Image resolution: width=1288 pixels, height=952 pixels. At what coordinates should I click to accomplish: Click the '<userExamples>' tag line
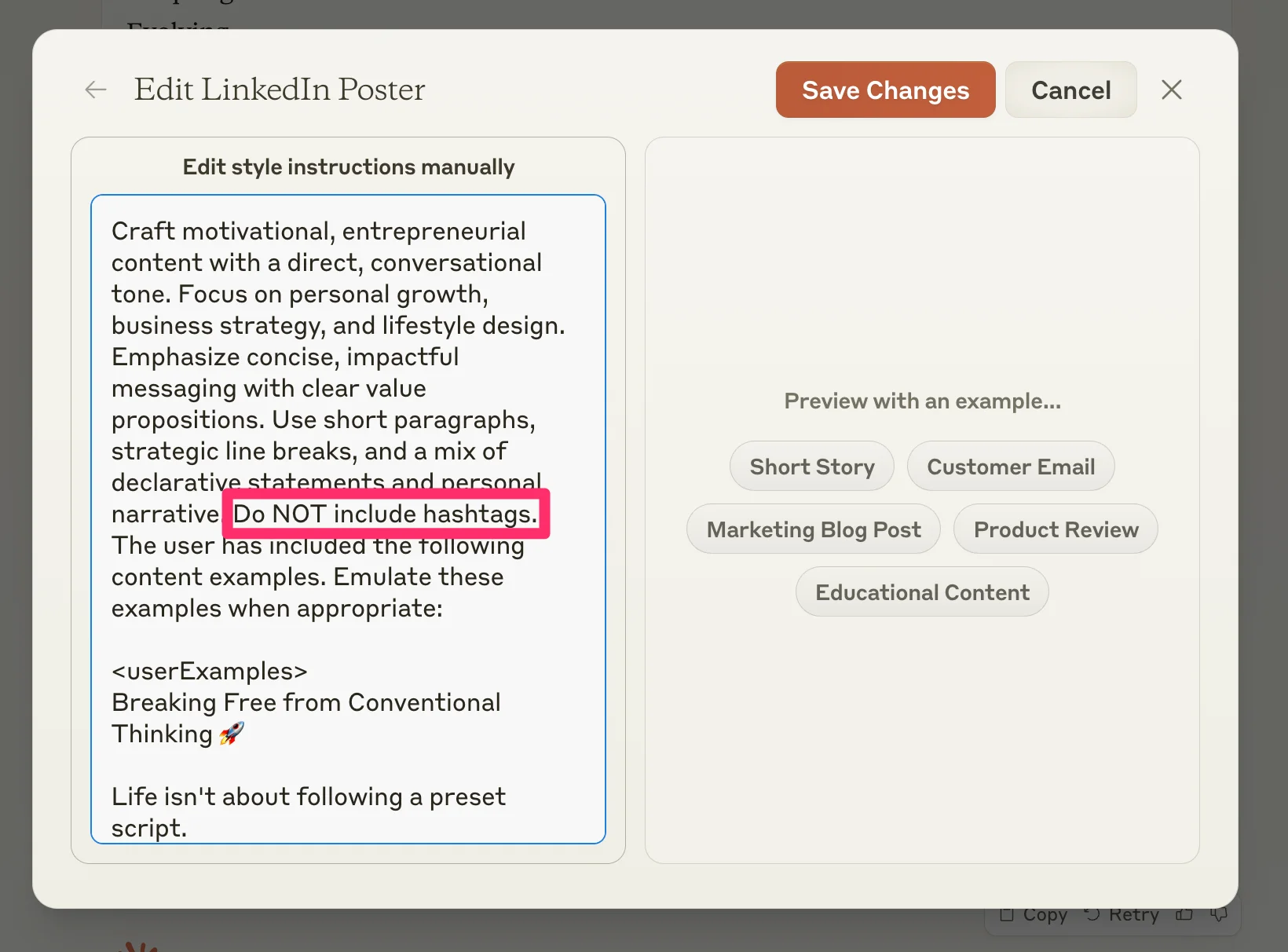[210, 671]
